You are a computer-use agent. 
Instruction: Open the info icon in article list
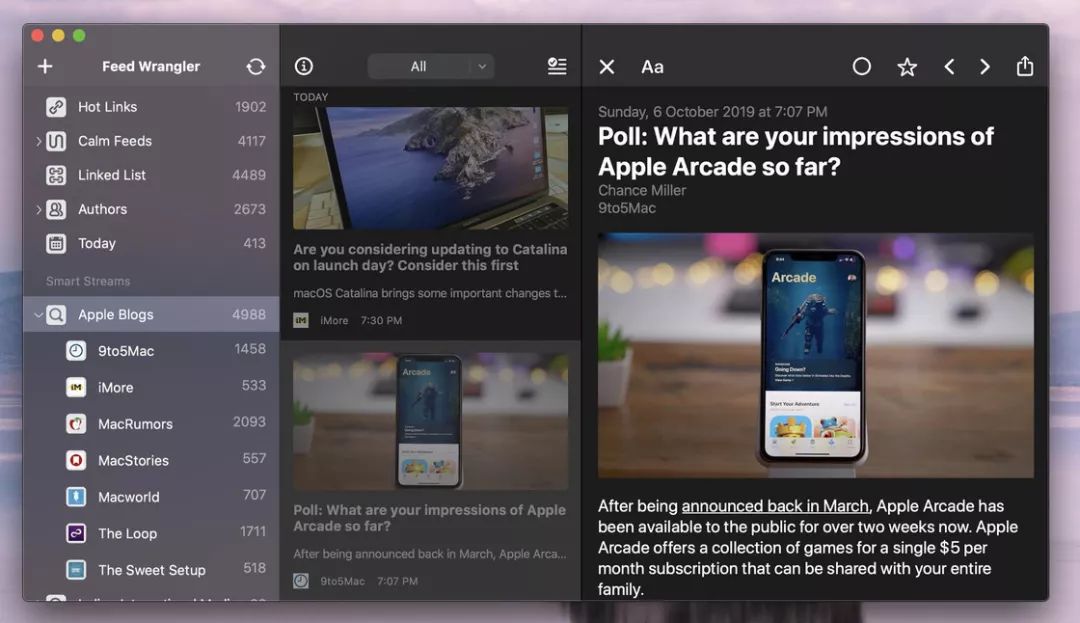[304, 66]
